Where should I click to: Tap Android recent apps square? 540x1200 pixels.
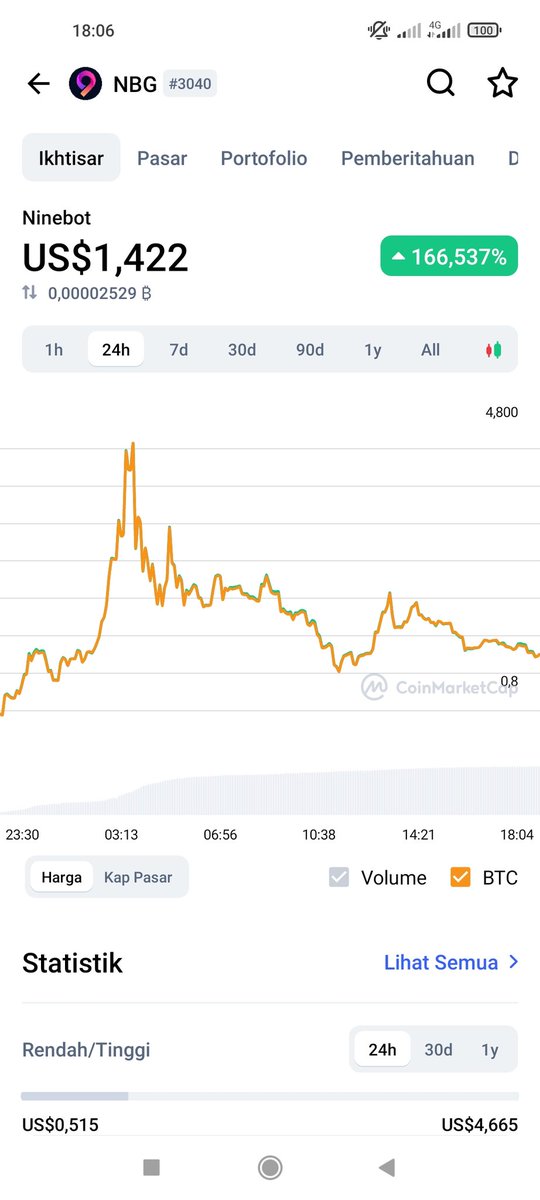point(151,1167)
